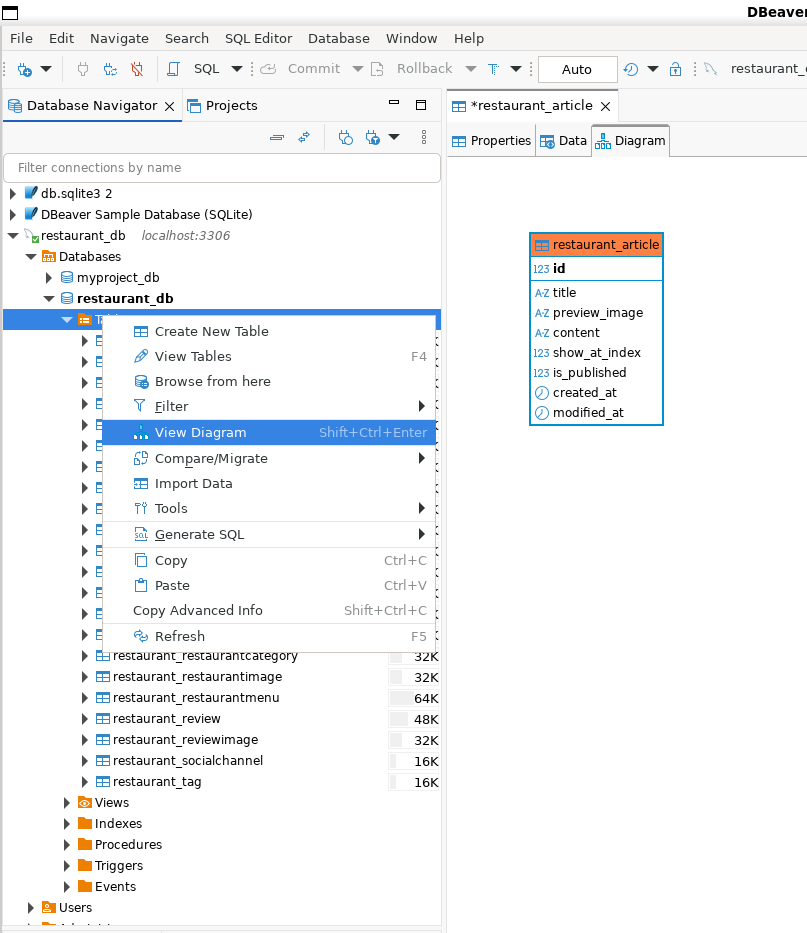The width and height of the screenshot is (807, 933).
Task: Expand the Views folder
Action: pos(67,803)
